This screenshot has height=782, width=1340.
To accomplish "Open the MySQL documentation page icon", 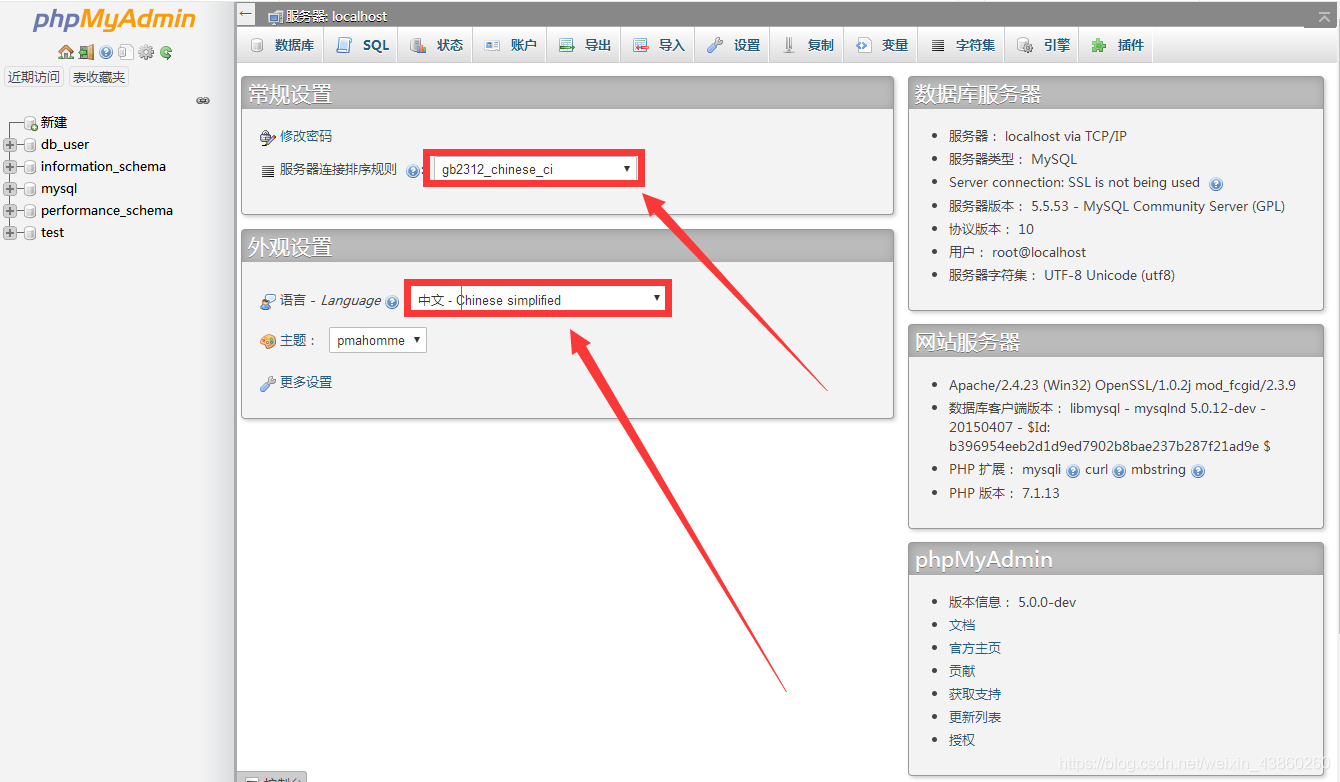I will click(x=126, y=52).
